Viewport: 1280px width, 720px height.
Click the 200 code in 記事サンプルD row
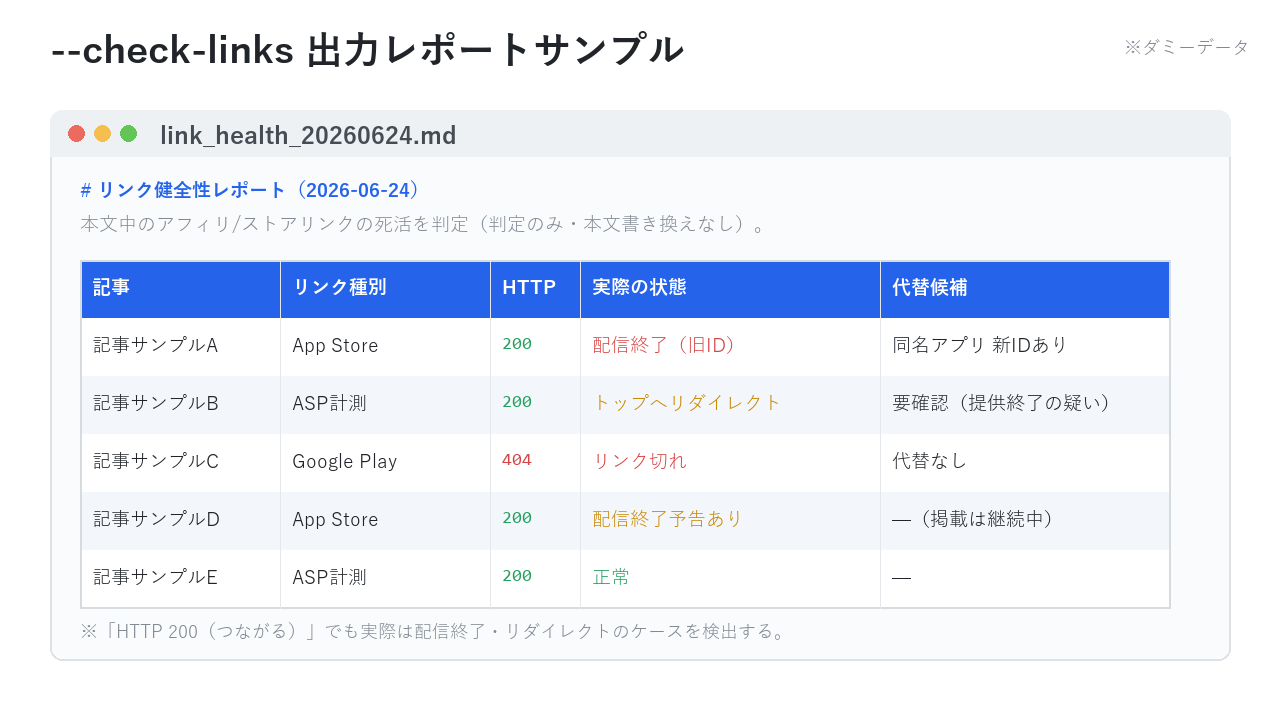click(517, 518)
